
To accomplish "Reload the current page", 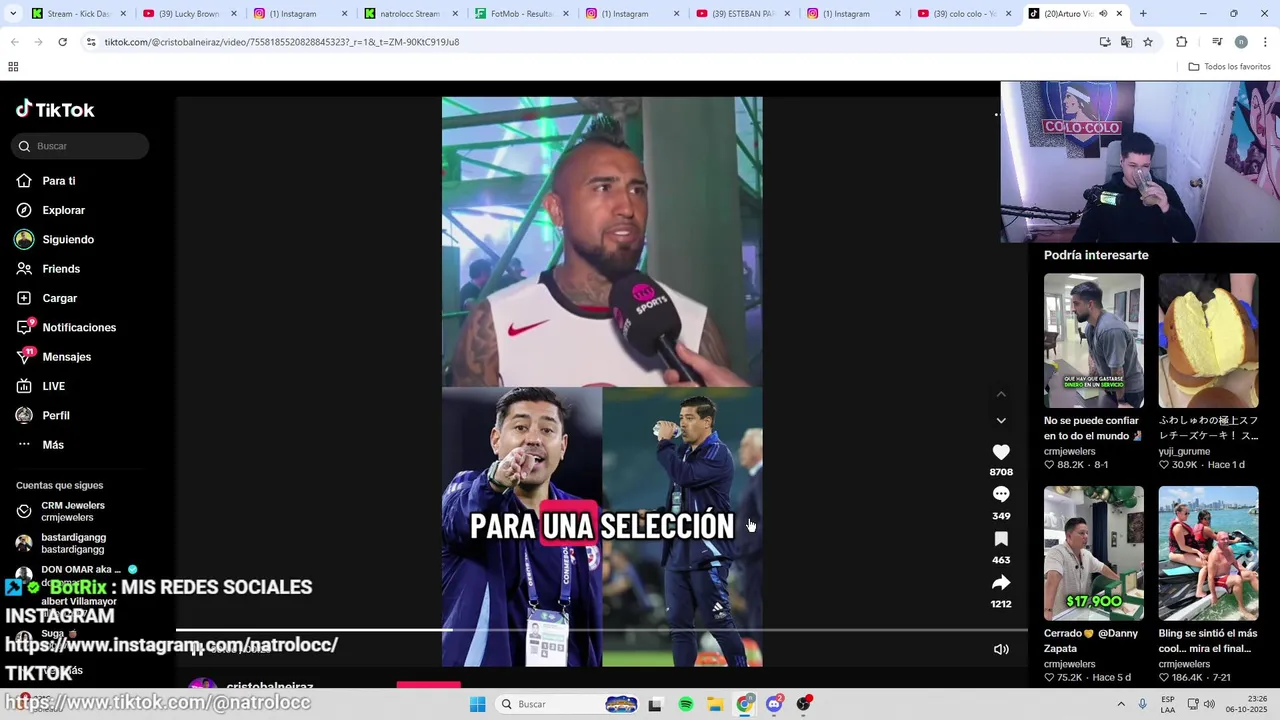I will 62,42.
